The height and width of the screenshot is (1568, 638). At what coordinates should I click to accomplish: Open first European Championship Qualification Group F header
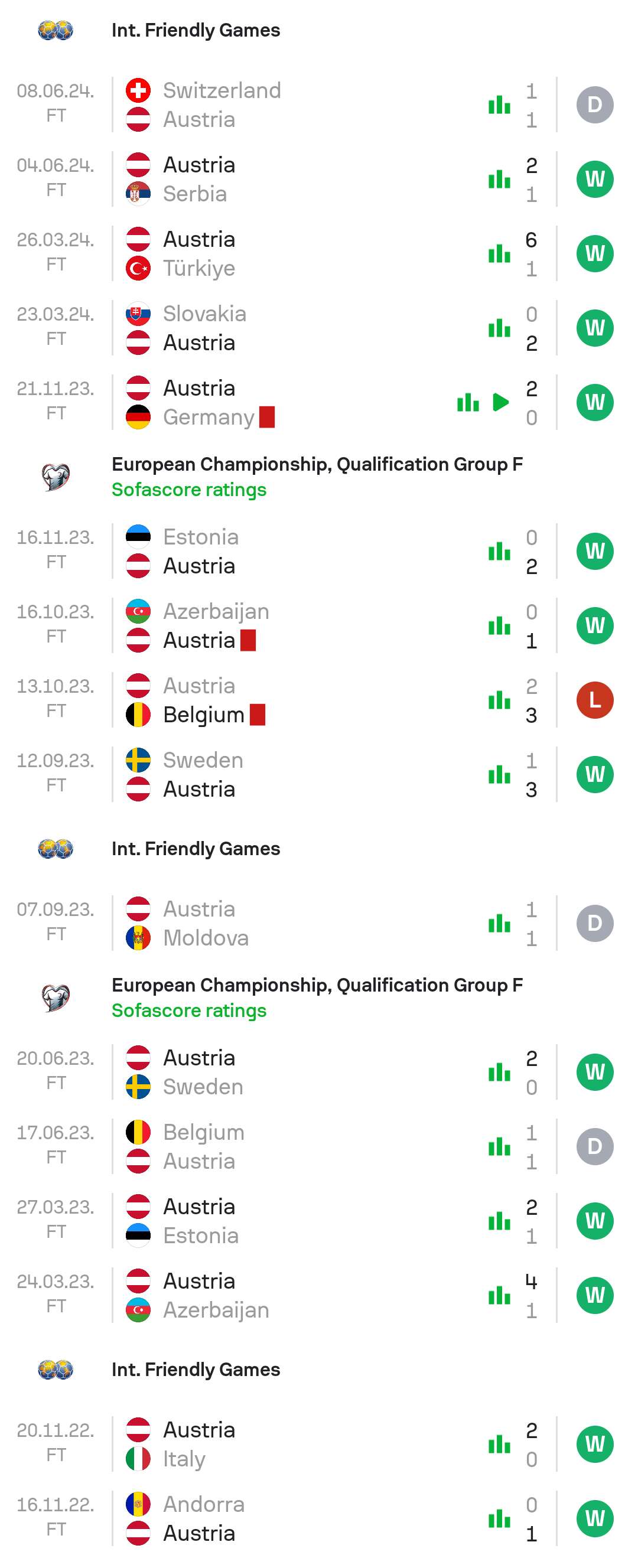tap(317, 464)
